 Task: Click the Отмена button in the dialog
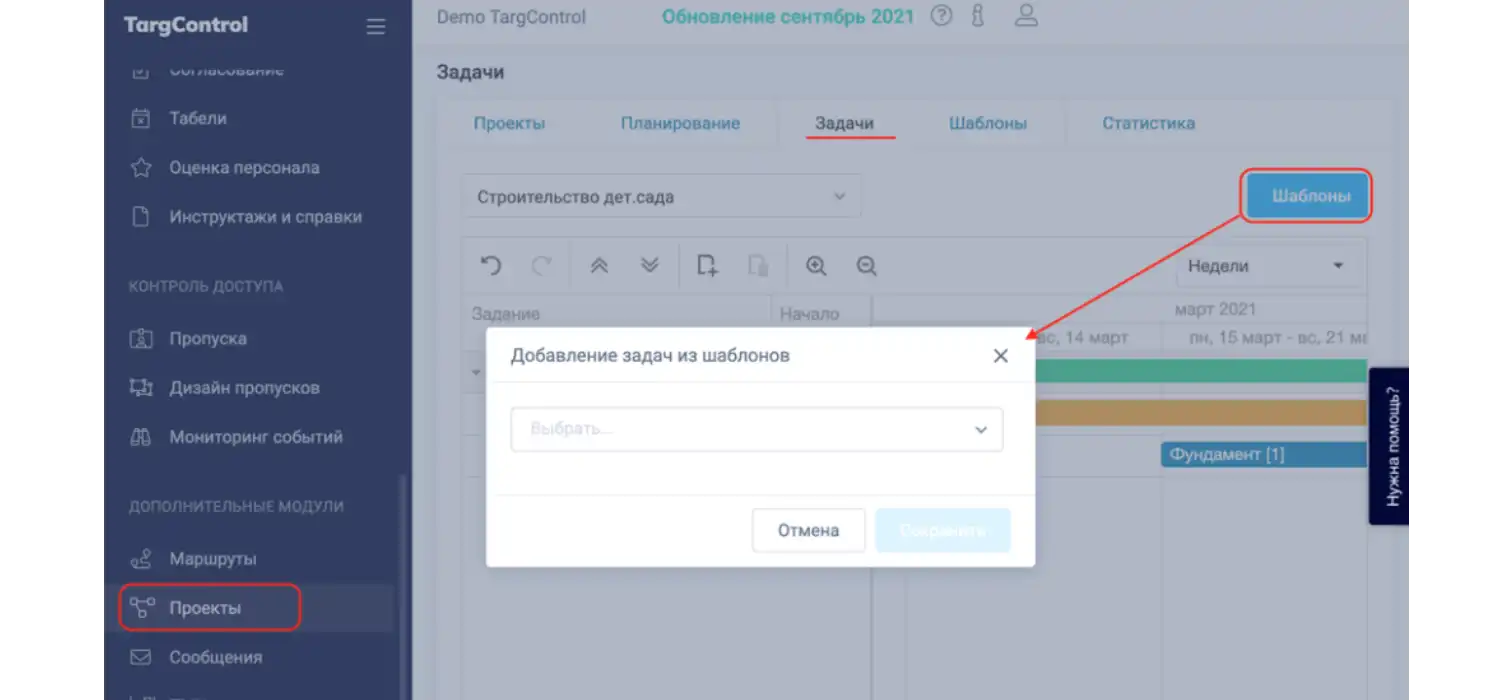coord(808,530)
